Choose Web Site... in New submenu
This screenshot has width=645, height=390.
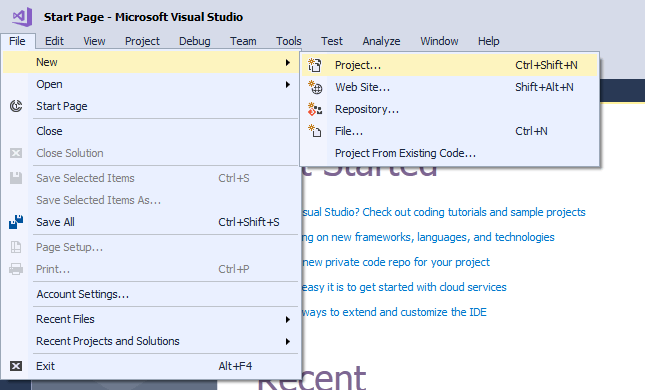tap(450, 87)
